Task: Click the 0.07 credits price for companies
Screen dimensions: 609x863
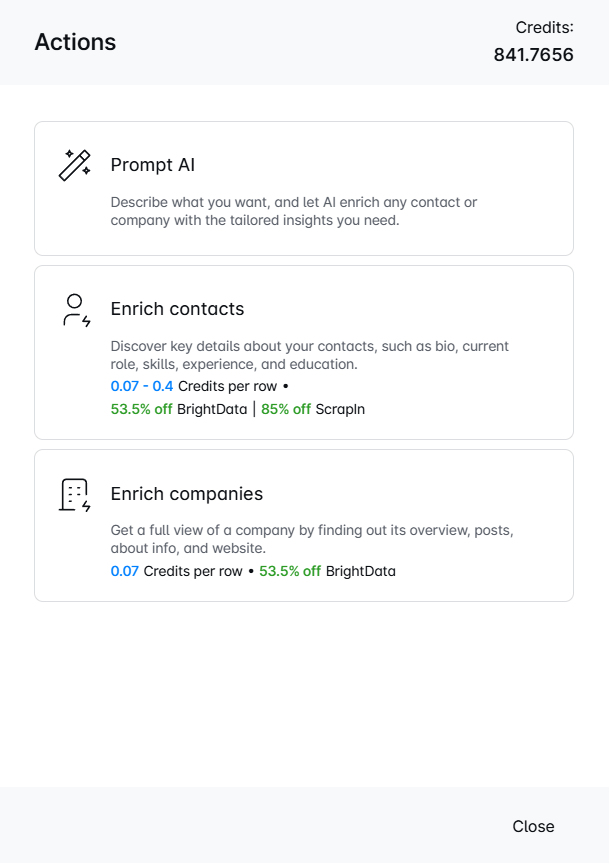Action: click(x=124, y=571)
